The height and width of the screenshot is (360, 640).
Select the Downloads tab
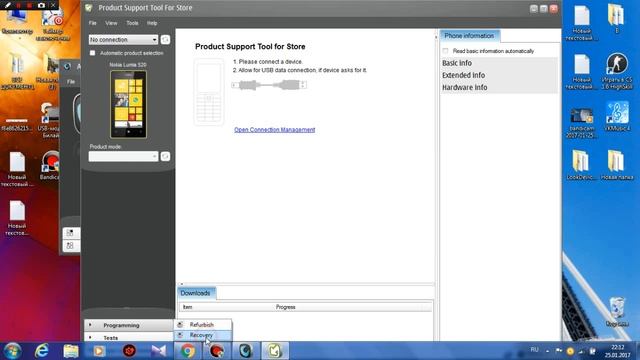tap(196, 293)
